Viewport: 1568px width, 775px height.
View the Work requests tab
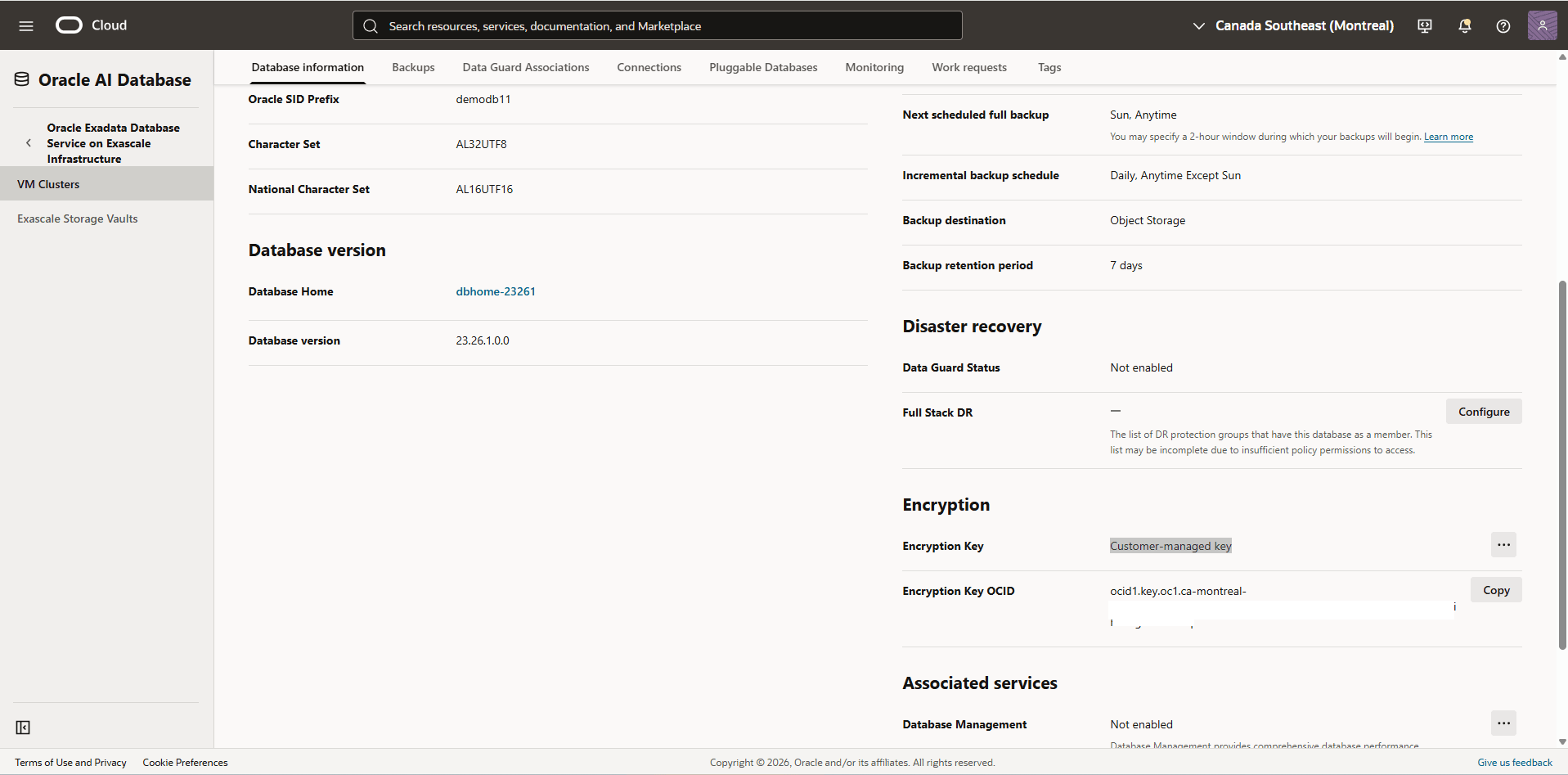pyautogui.click(x=969, y=68)
